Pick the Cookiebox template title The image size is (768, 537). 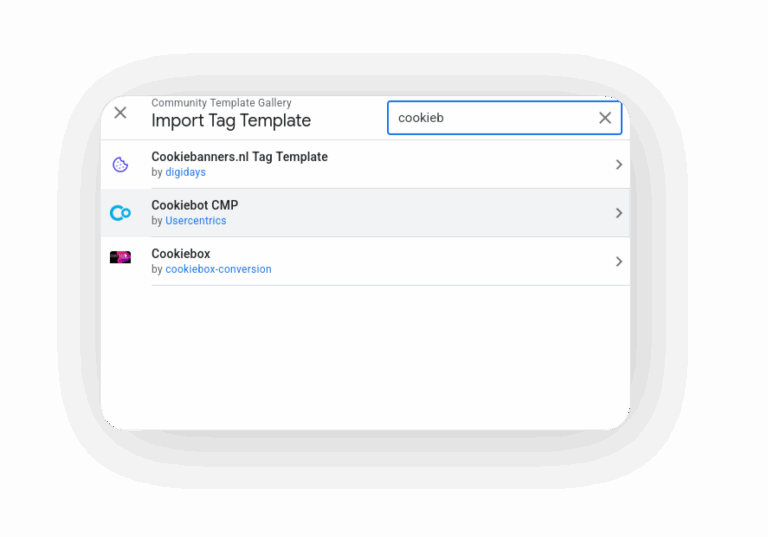pos(181,253)
